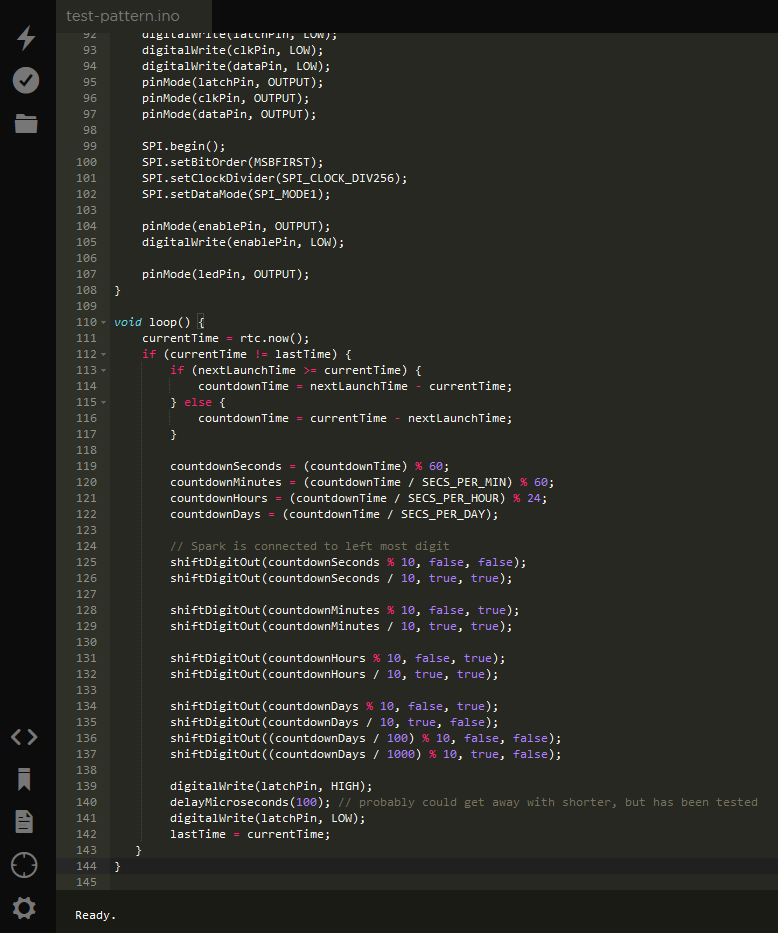This screenshot has height=933, width=778.
Task: Click on lastTime = currentTime; line
Action: 250,835
